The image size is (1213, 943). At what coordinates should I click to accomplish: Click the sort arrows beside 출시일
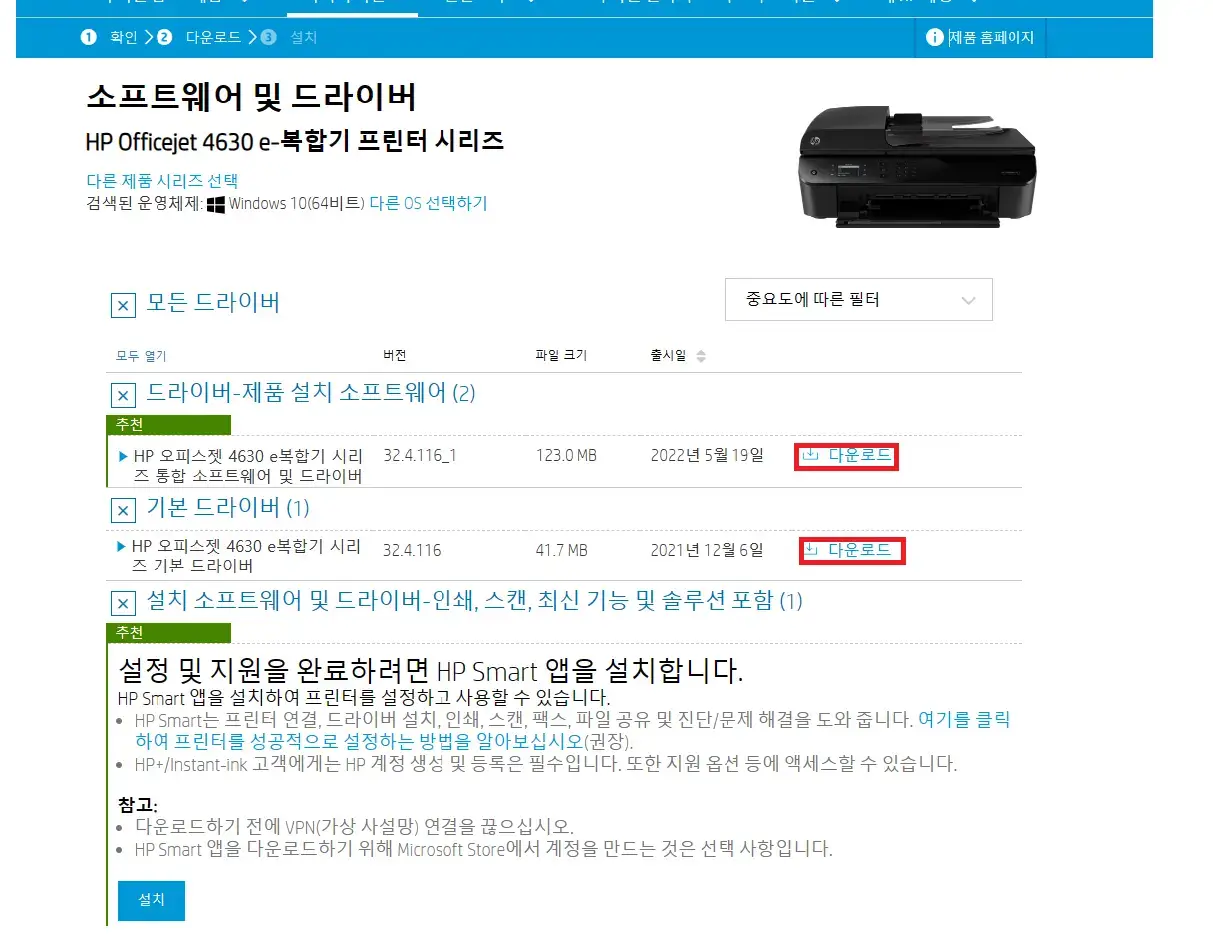coord(701,357)
